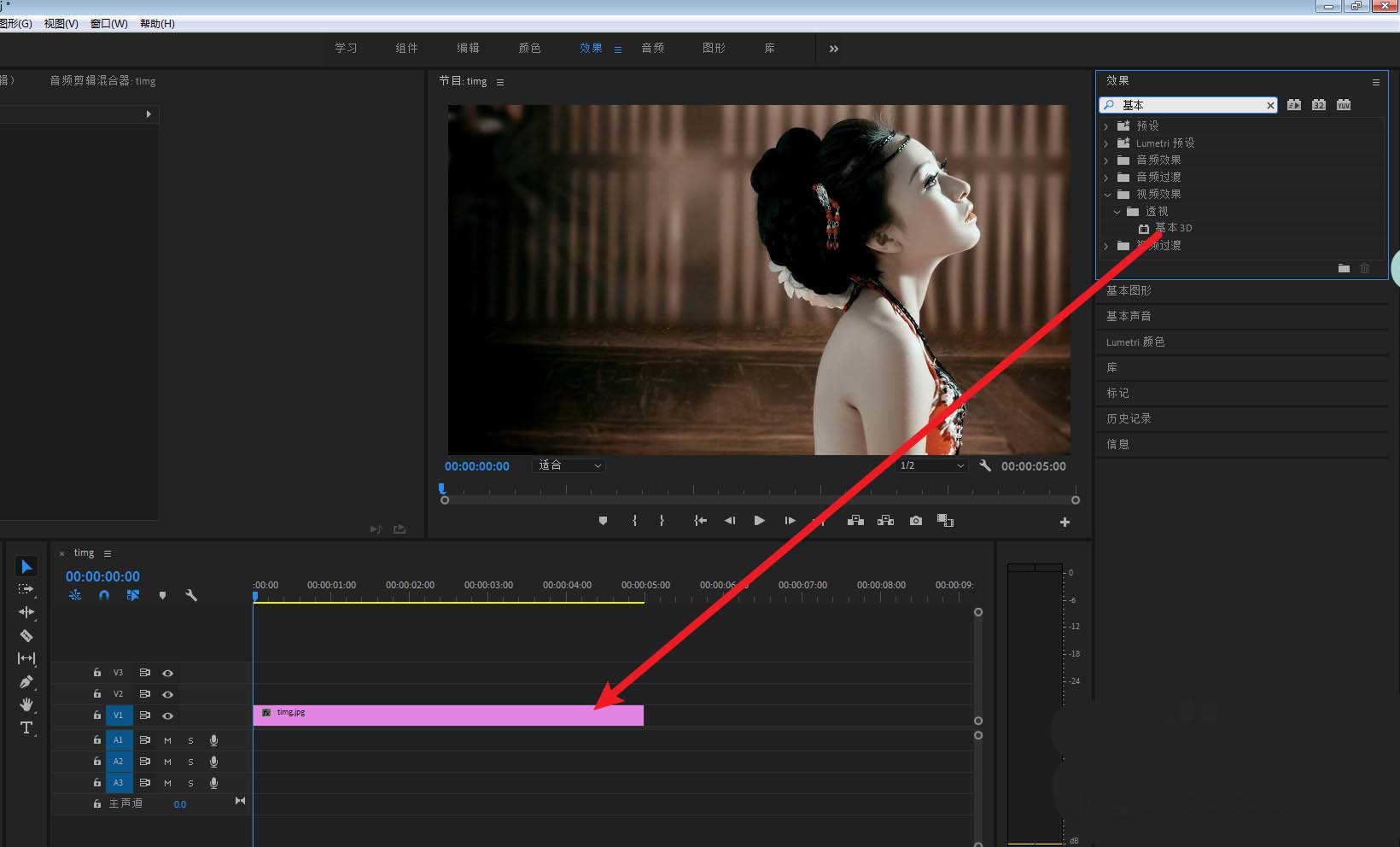Image resolution: width=1400 pixels, height=847 pixels.
Task: Click the Export Frame camera icon
Action: point(916,521)
